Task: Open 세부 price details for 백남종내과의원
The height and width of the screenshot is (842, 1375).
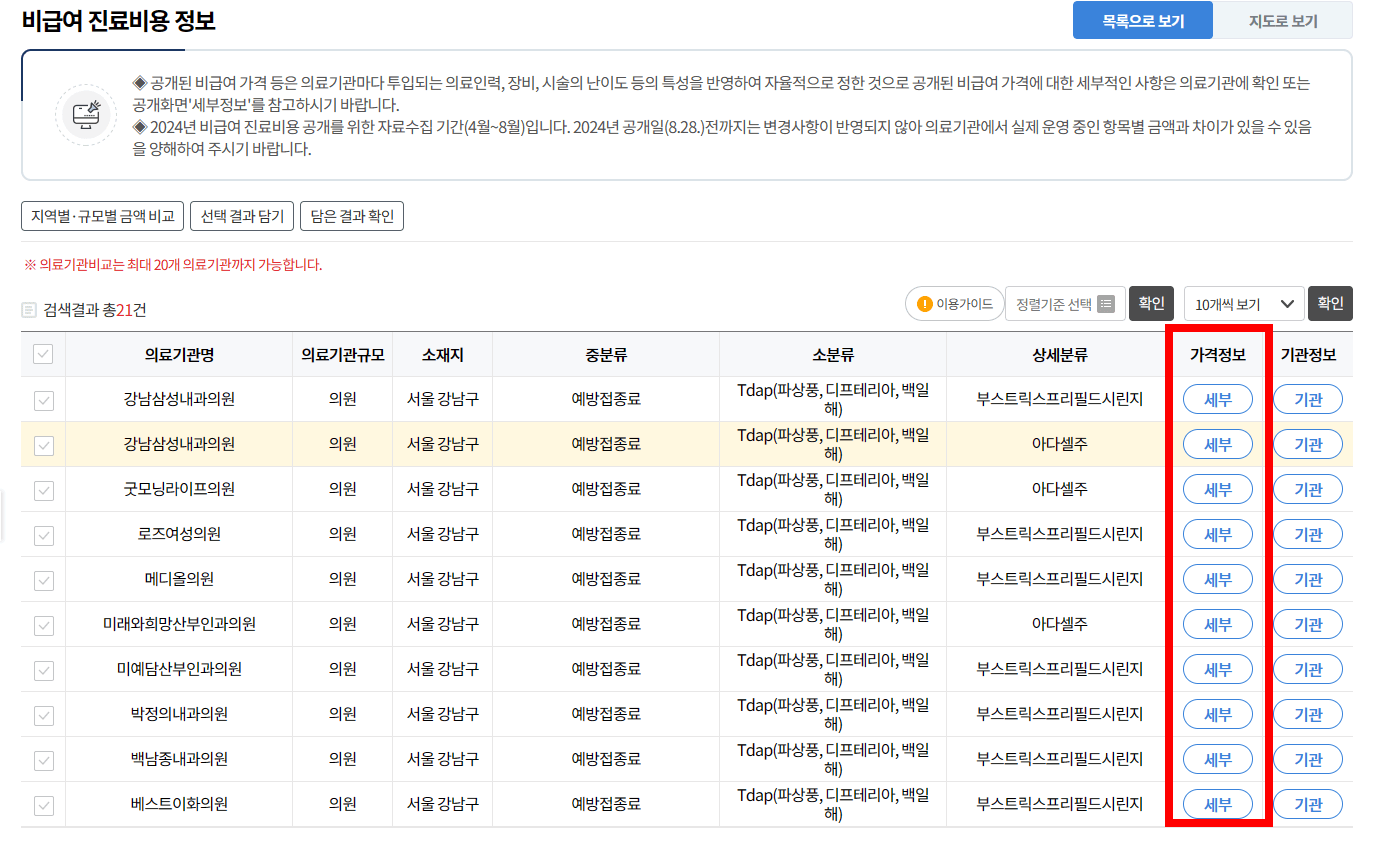Action: tap(1218, 759)
